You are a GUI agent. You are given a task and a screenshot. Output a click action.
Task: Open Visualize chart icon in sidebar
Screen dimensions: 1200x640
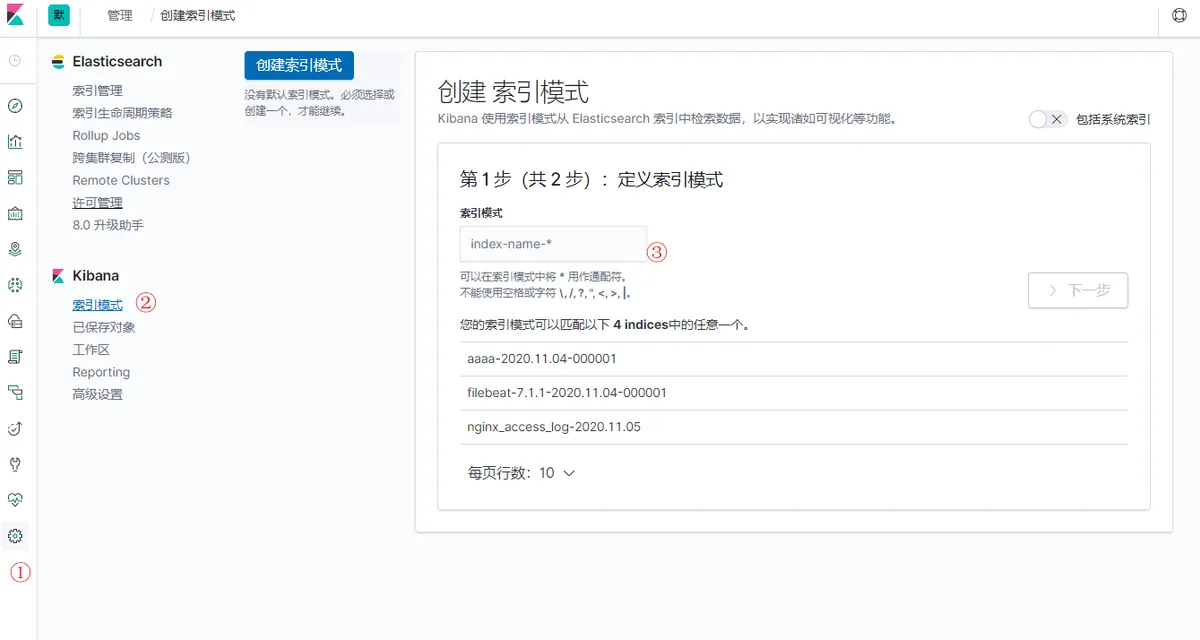(15, 141)
